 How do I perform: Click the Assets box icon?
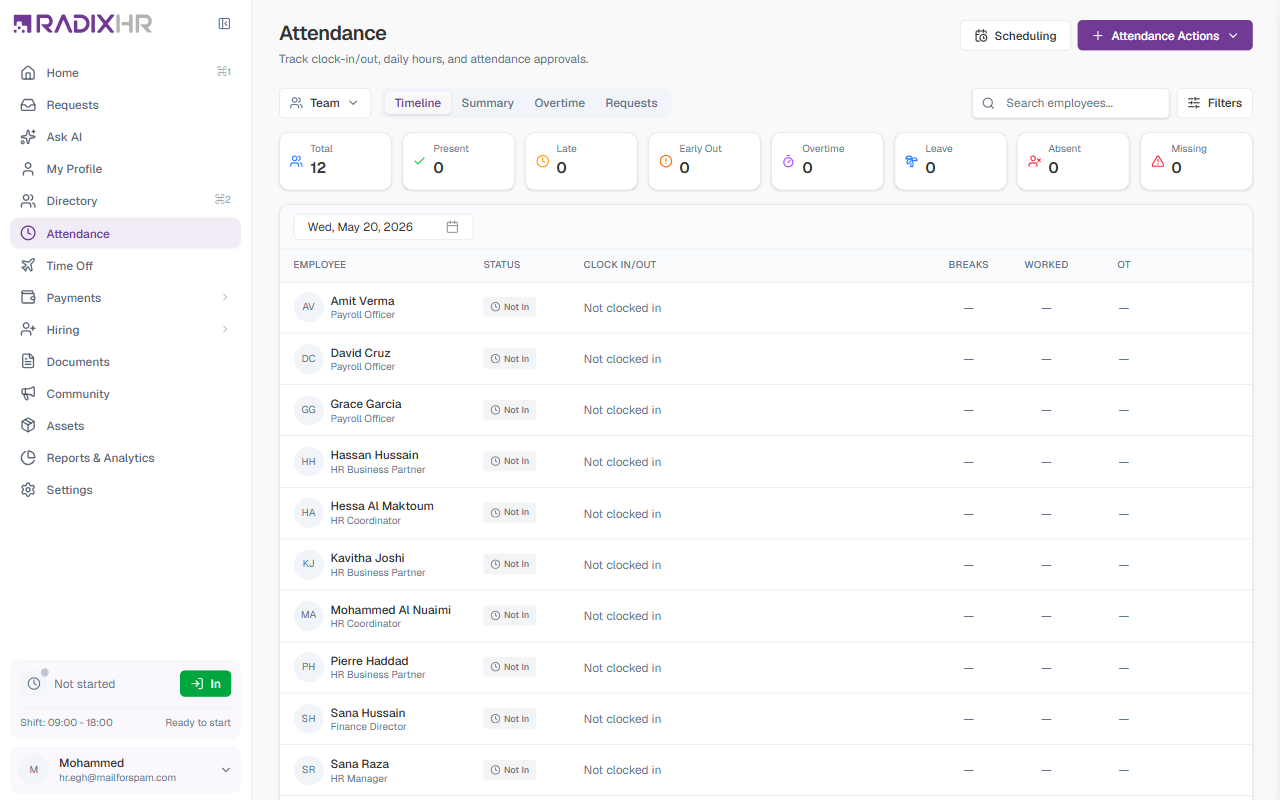point(28,426)
